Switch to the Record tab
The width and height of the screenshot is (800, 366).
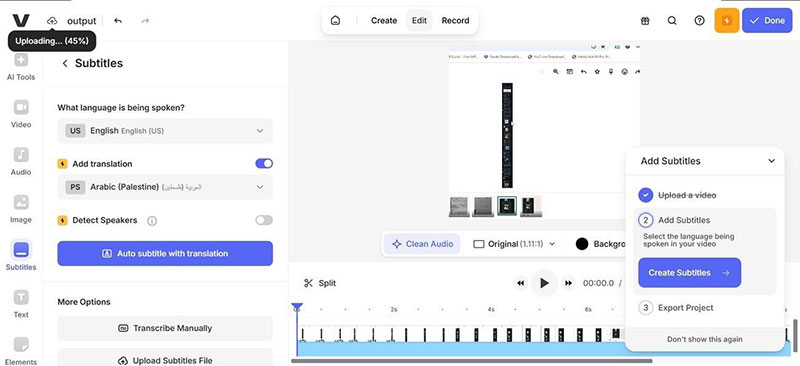point(455,20)
